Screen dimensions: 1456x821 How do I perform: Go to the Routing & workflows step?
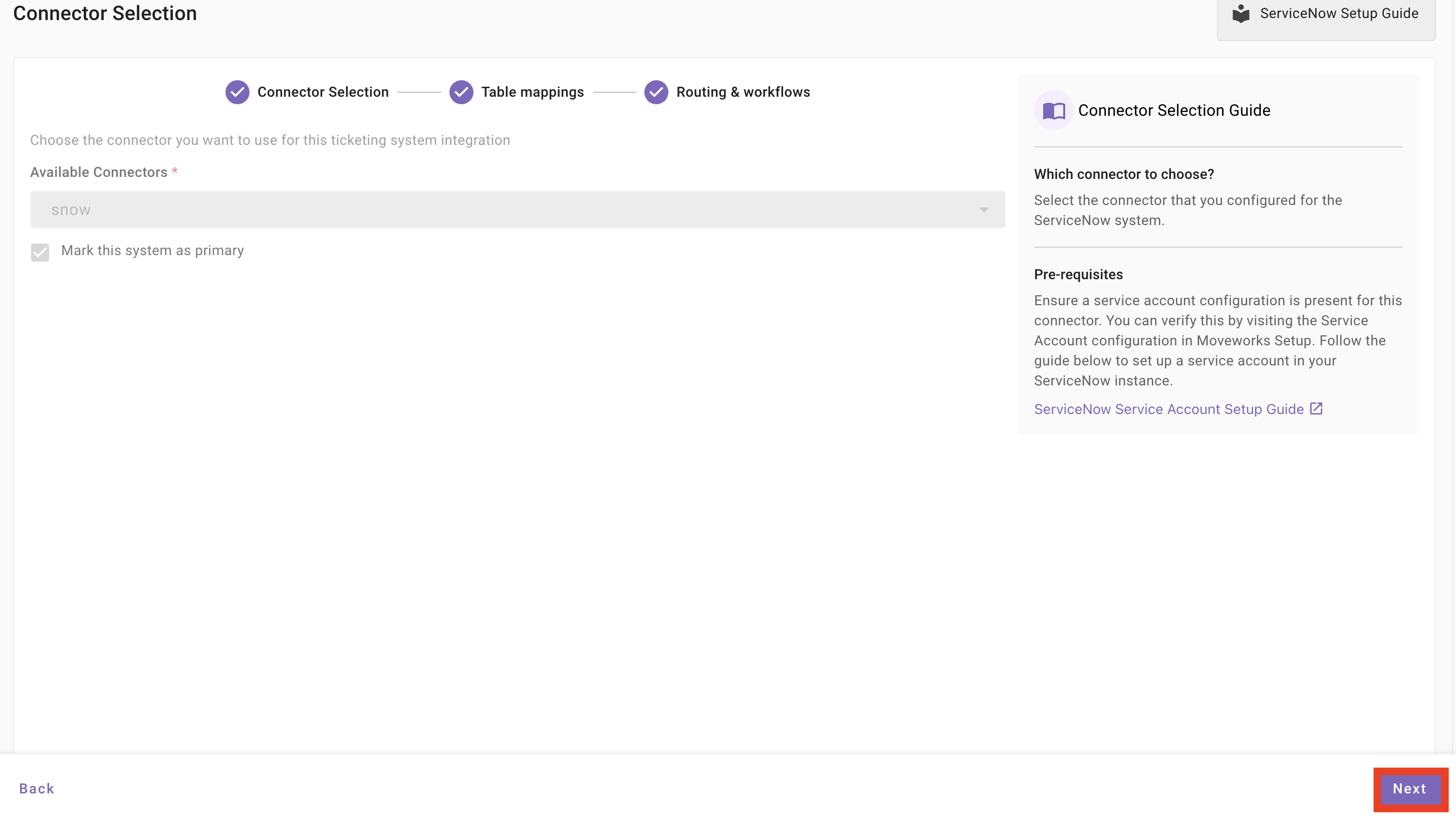coord(743,92)
